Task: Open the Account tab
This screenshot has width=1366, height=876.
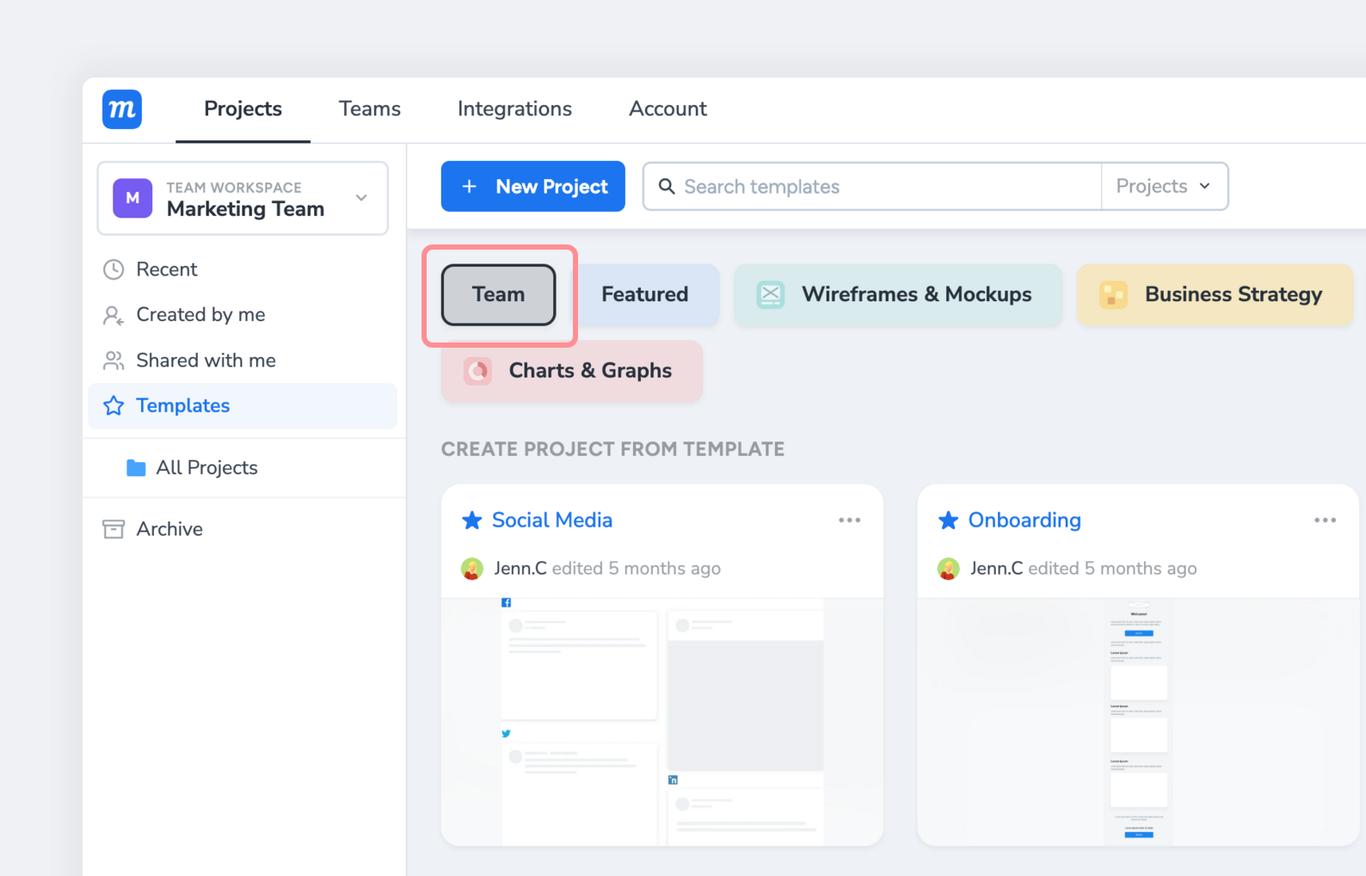Action: (668, 109)
